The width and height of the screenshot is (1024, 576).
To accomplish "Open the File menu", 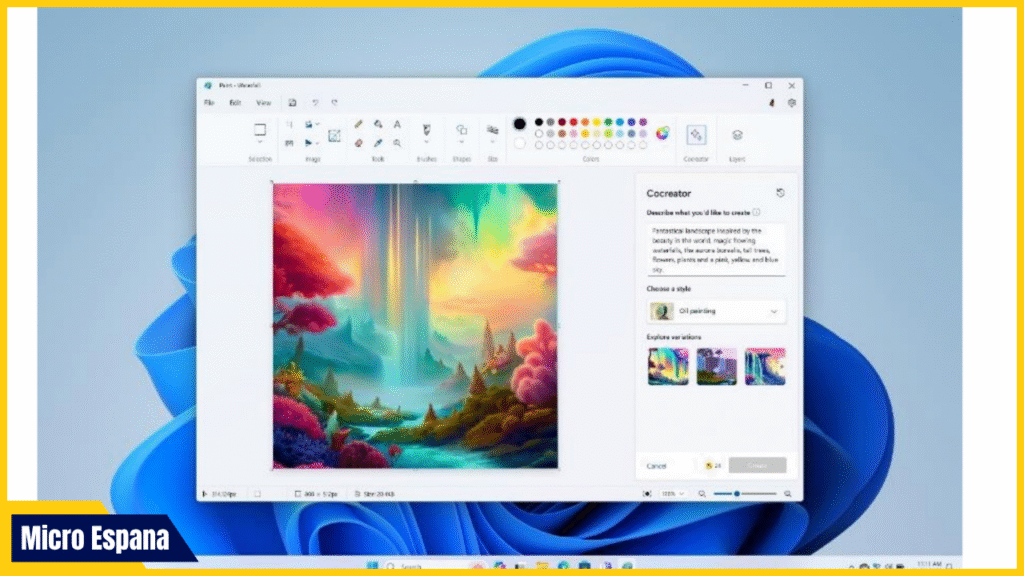I will (209, 102).
